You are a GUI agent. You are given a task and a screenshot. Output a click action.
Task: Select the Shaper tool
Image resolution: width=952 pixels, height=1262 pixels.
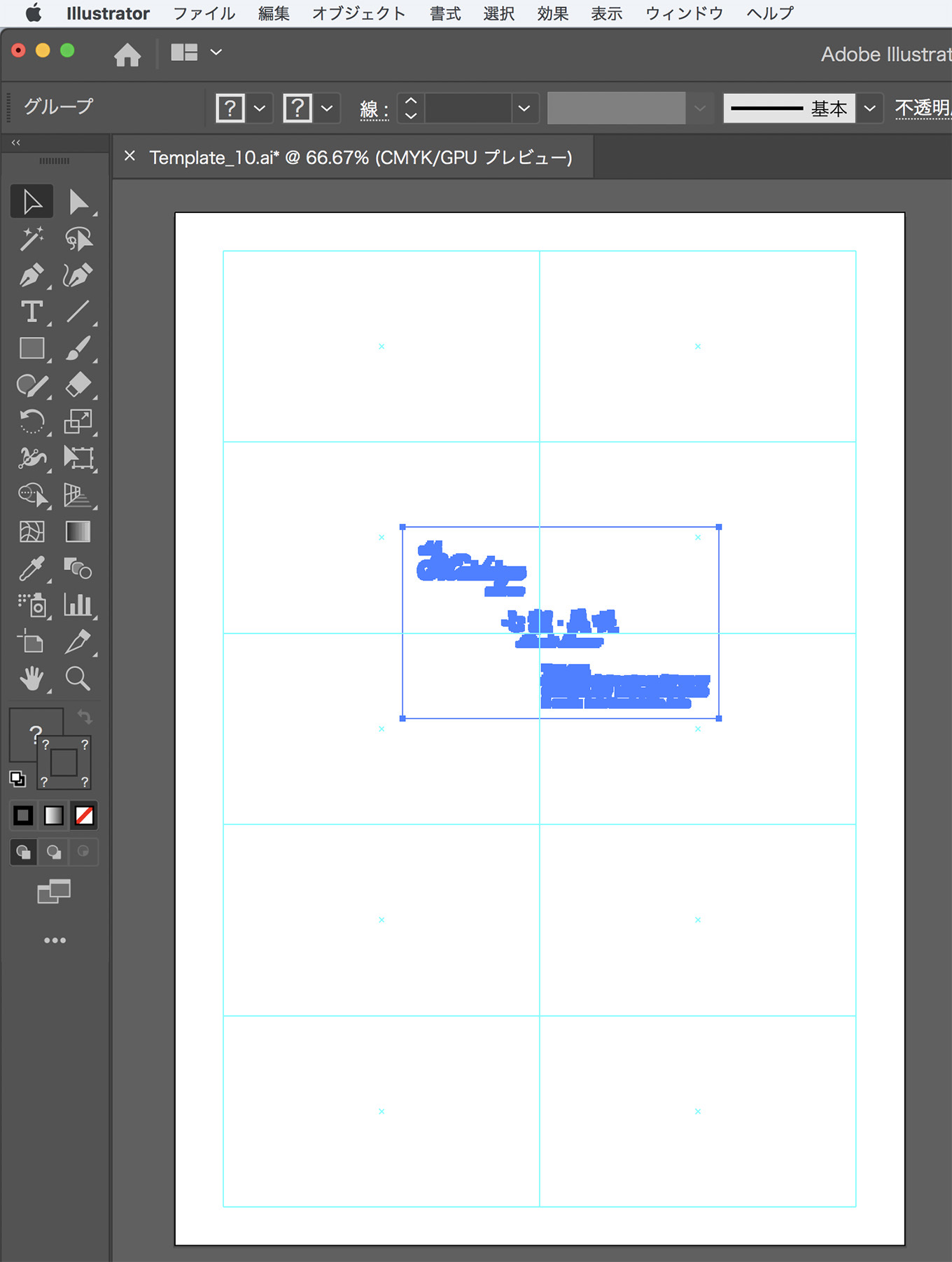(x=31, y=384)
